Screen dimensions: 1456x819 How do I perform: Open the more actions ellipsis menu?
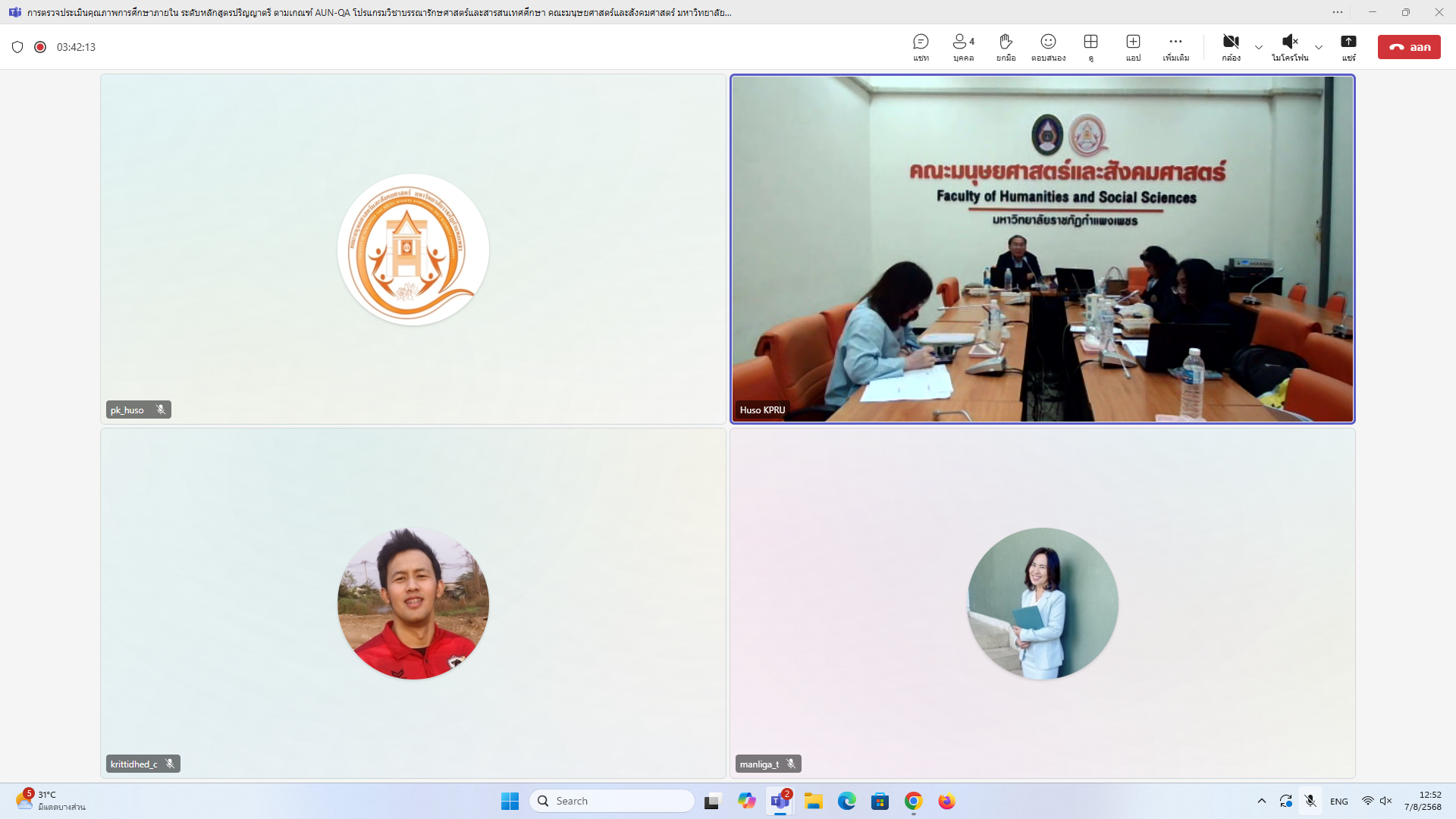(1175, 46)
